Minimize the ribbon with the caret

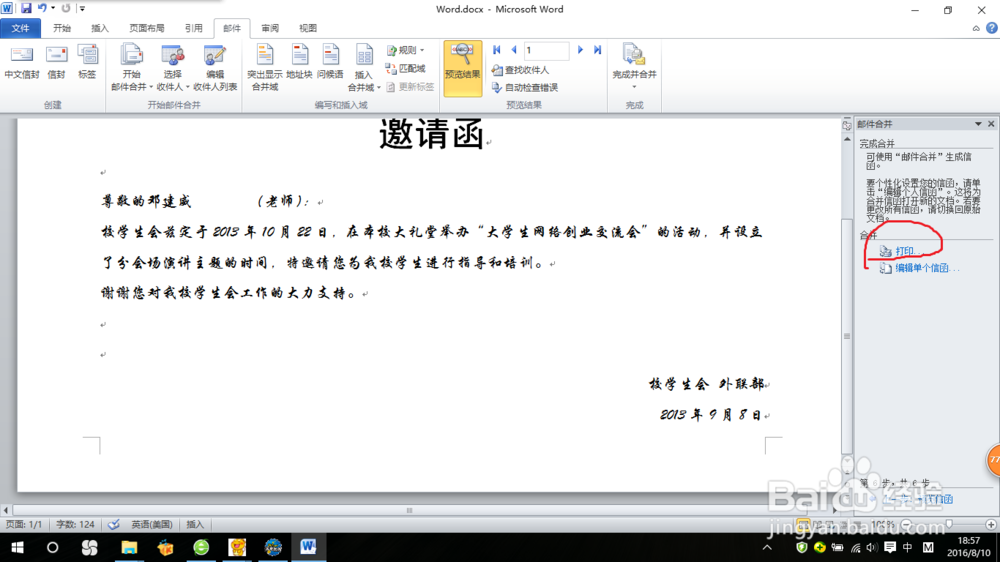coord(976,28)
